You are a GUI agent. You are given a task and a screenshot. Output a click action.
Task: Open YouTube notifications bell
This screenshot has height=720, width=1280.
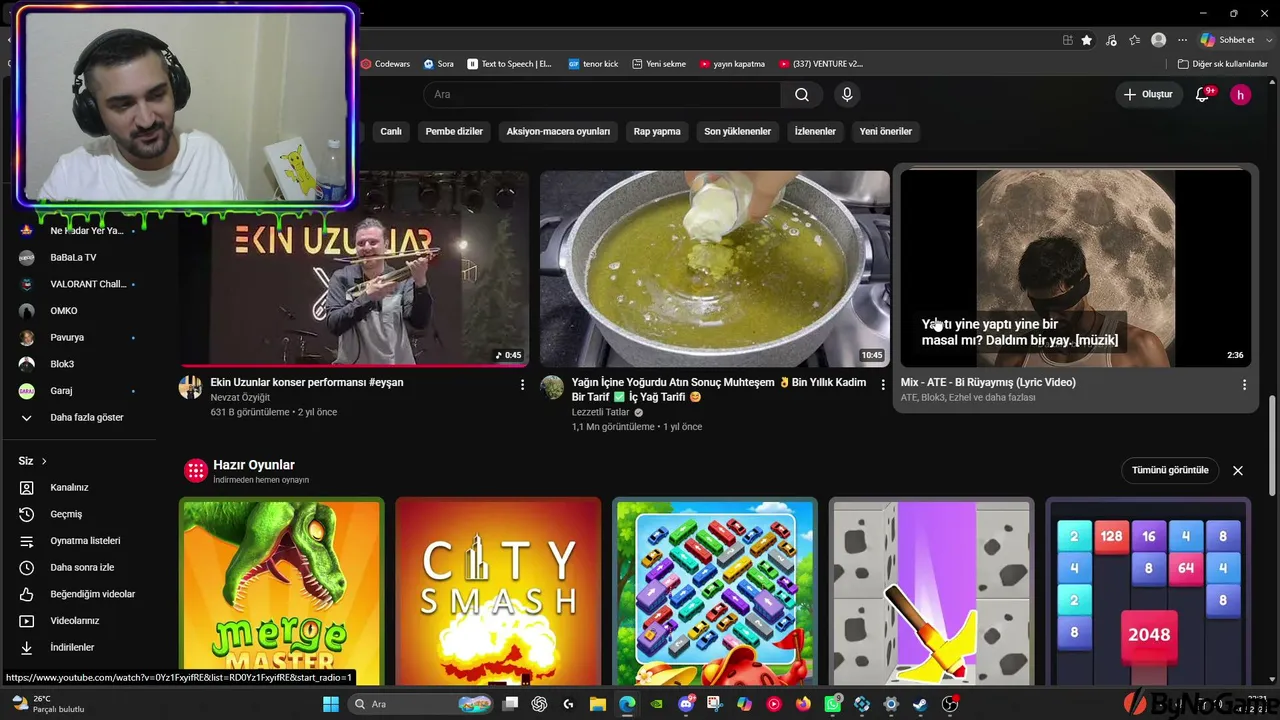point(1203,95)
